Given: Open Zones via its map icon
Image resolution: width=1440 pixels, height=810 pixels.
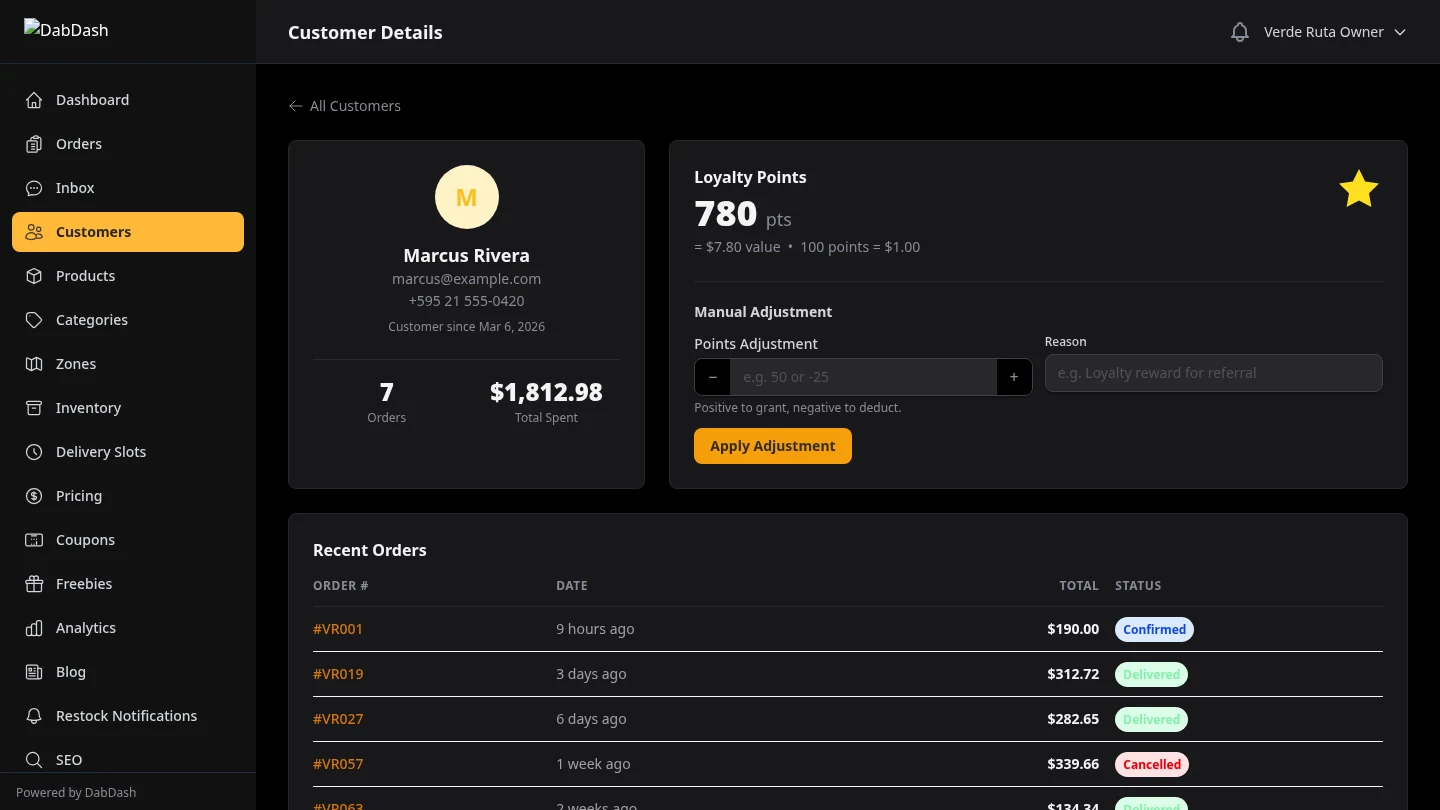Looking at the screenshot, I should point(33,364).
